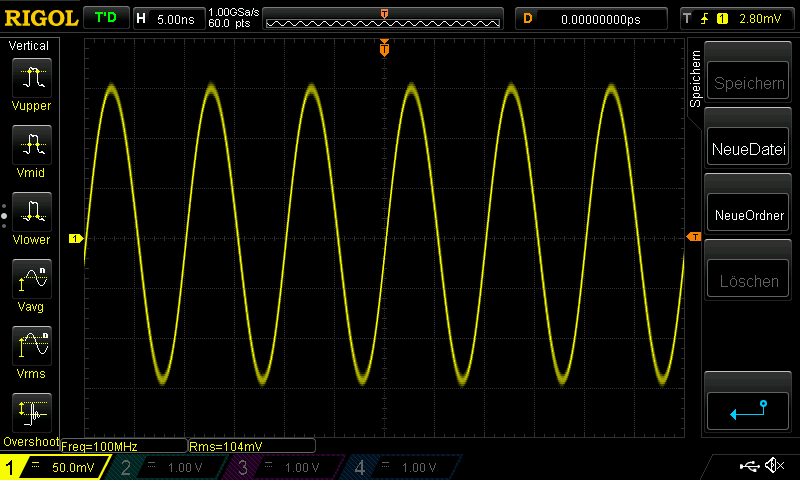Toggle the muted speaker sound icon
This screenshot has width=800, height=480.
point(774,465)
